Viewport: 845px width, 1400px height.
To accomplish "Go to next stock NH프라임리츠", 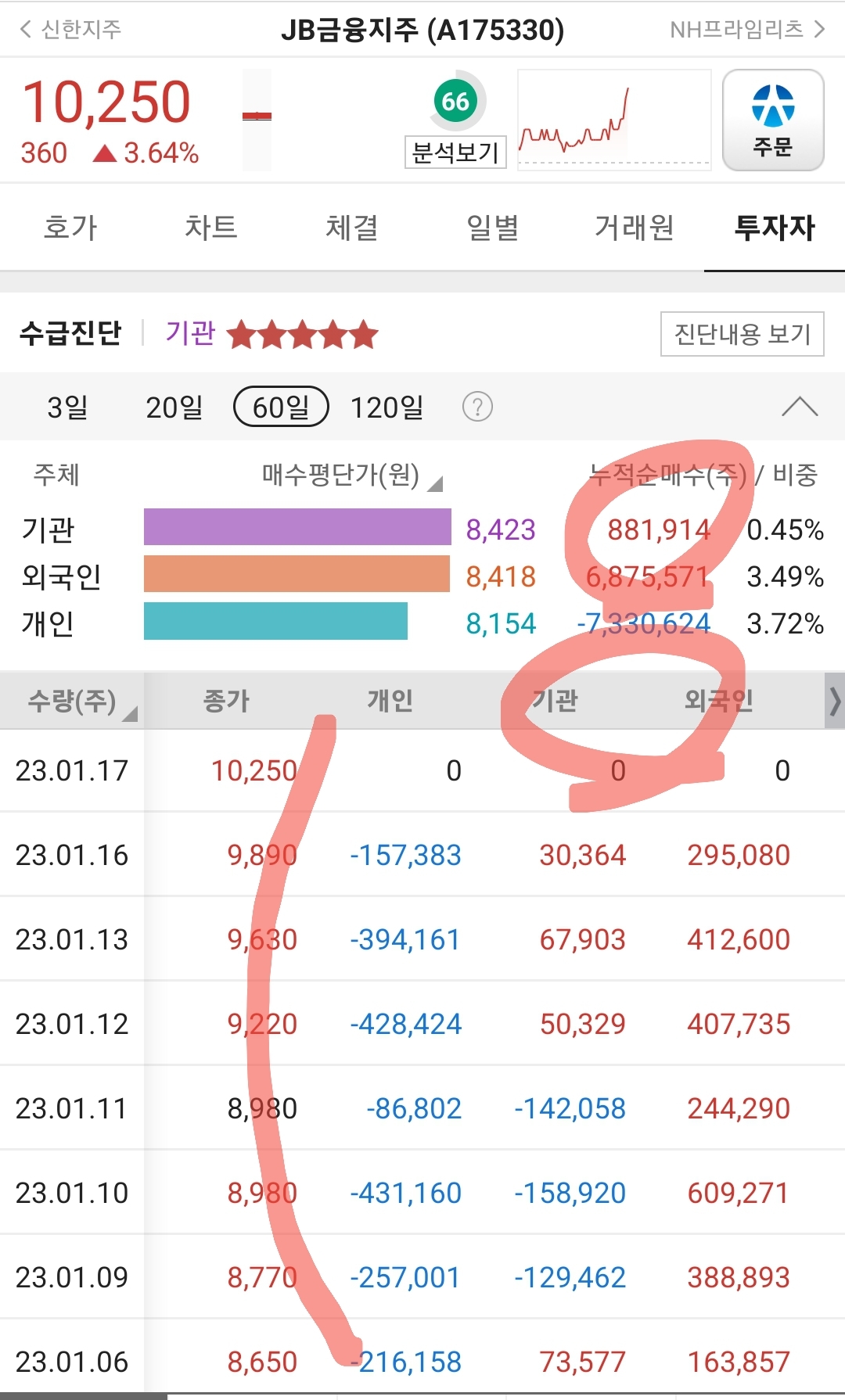I will pyautogui.click(x=748, y=30).
